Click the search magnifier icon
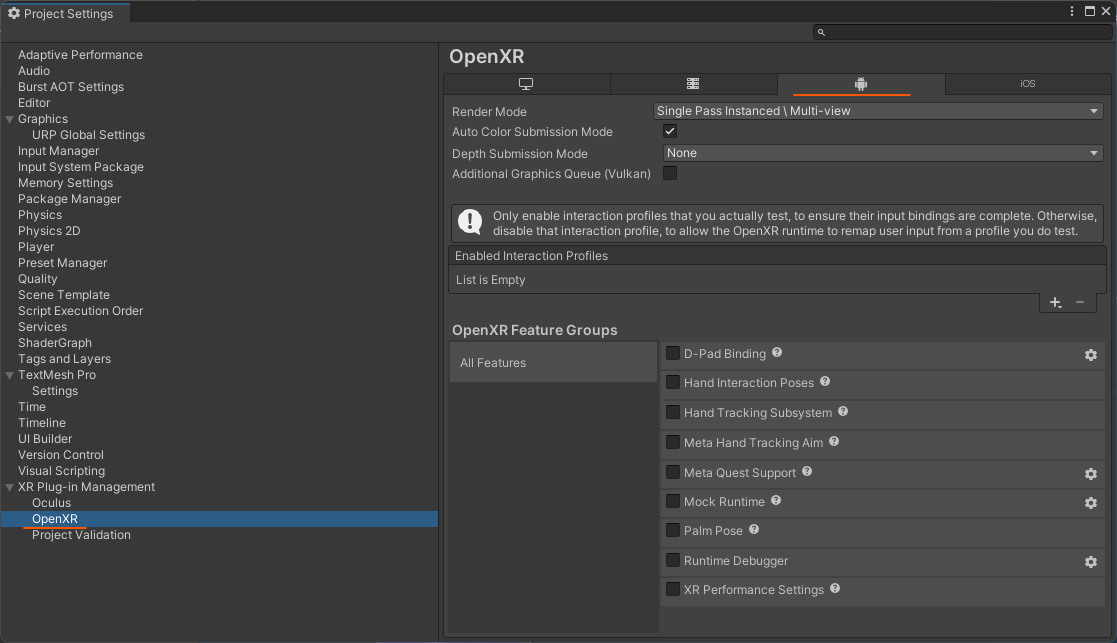This screenshot has height=643, width=1117. pyautogui.click(x=821, y=32)
